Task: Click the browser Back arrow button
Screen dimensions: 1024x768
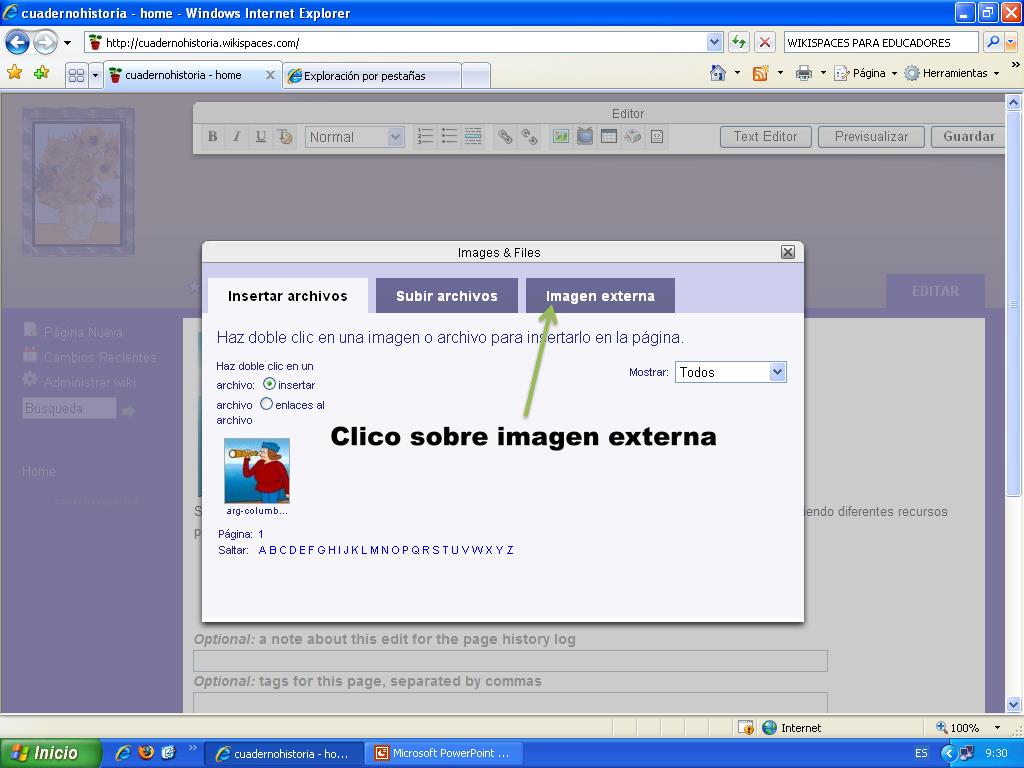Action: click(17, 43)
